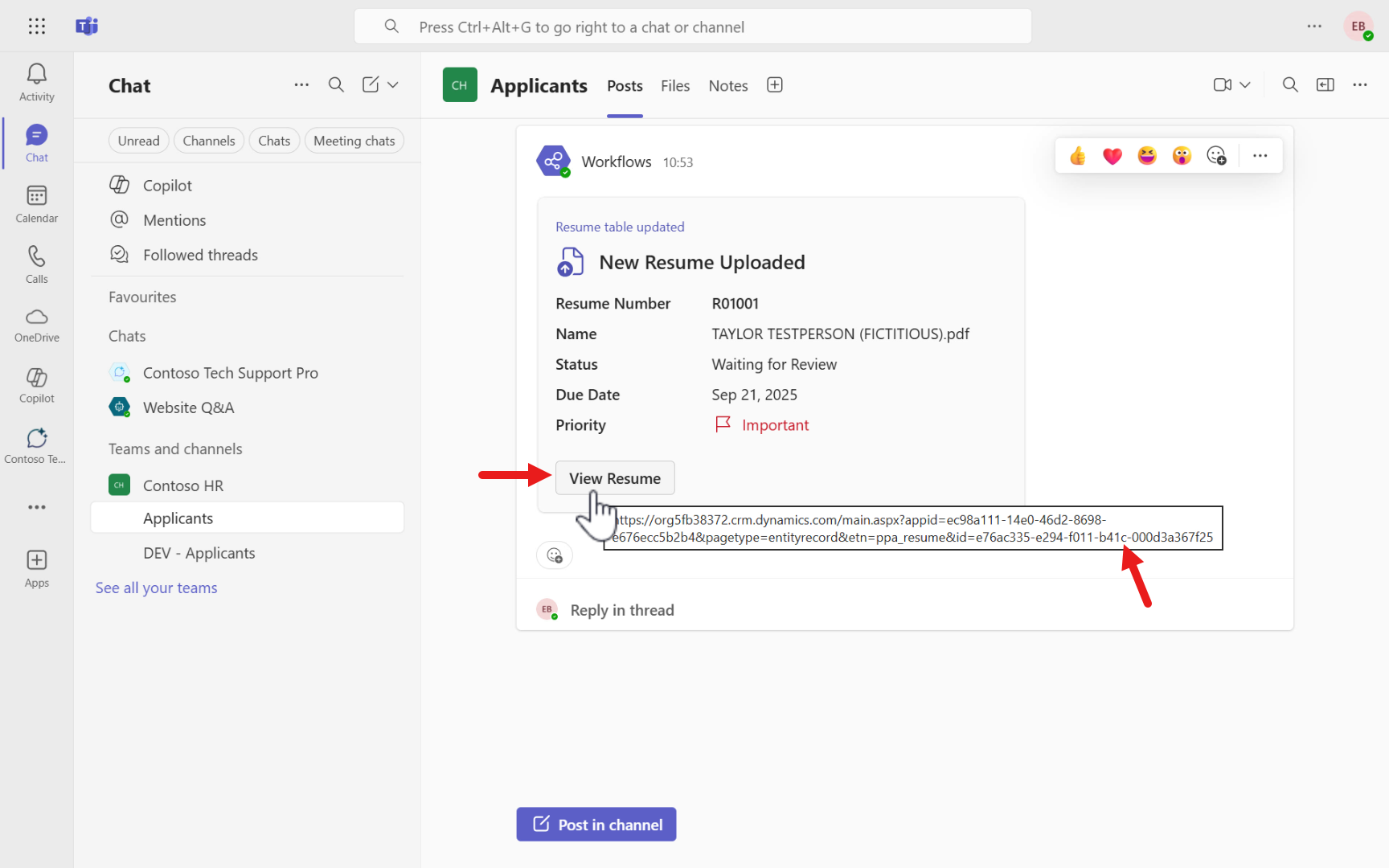Open the add reaction emoji picker
This screenshot has width=1389, height=868.
(1216, 155)
